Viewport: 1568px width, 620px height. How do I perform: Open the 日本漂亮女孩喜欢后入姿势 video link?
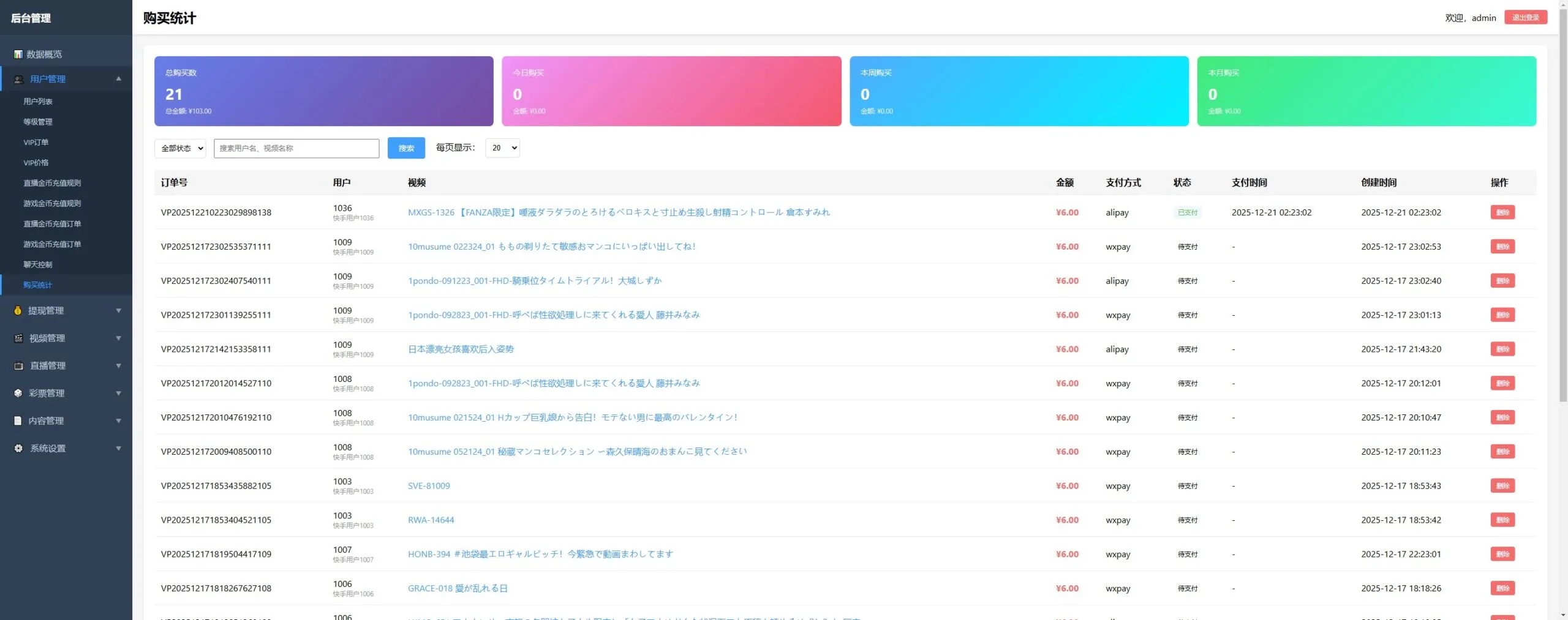(x=461, y=349)
